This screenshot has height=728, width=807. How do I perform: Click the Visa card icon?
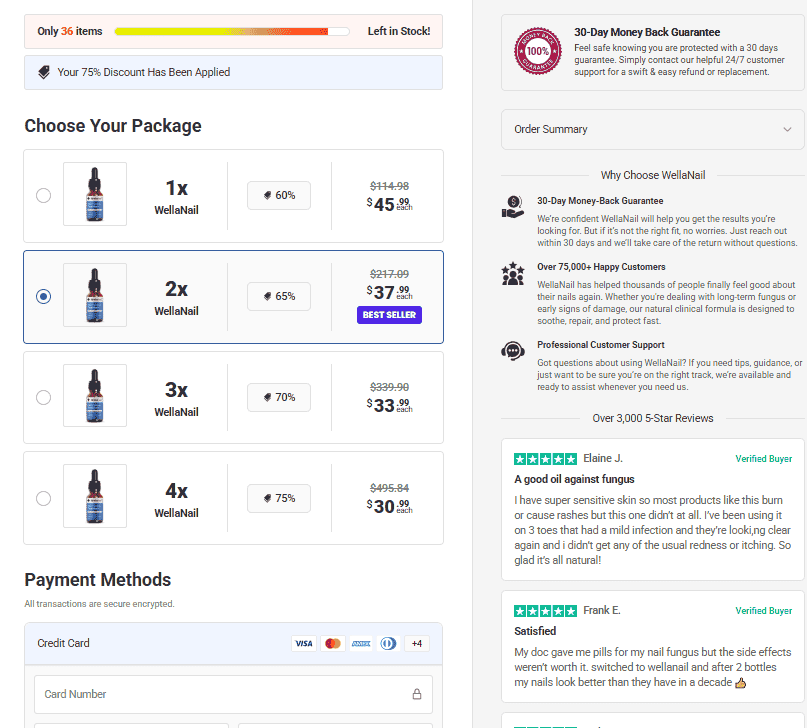[304, 643]
